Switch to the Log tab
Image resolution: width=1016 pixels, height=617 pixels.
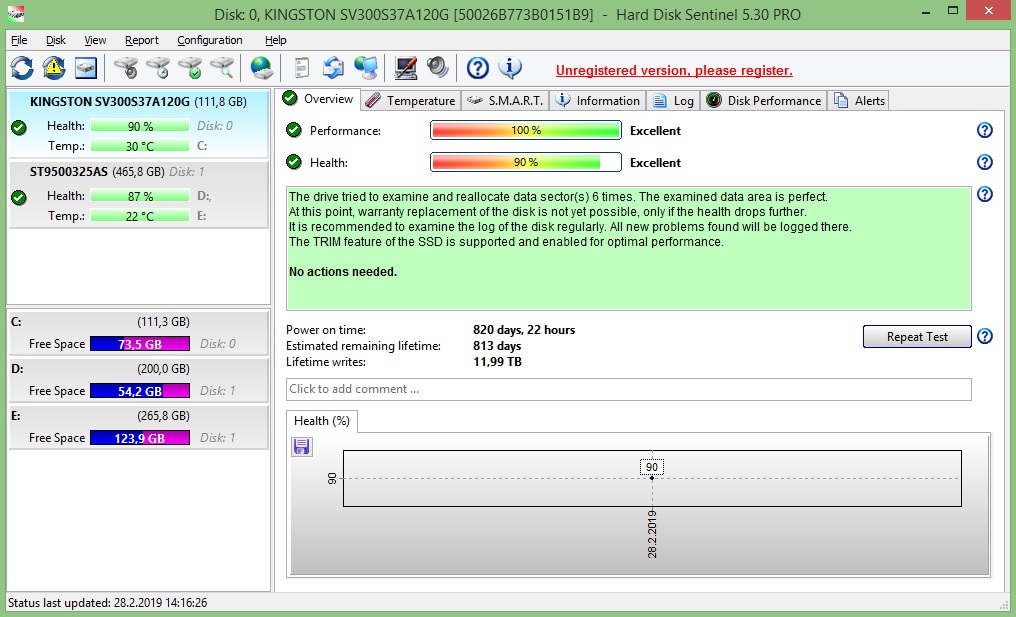tap(673, 100)
